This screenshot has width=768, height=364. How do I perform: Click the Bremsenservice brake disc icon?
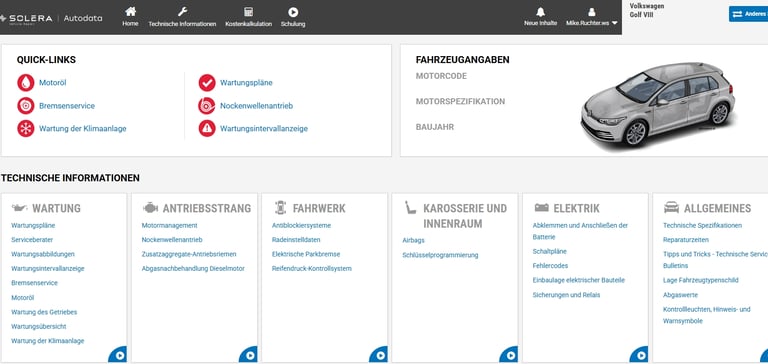[x=25, y=106]
